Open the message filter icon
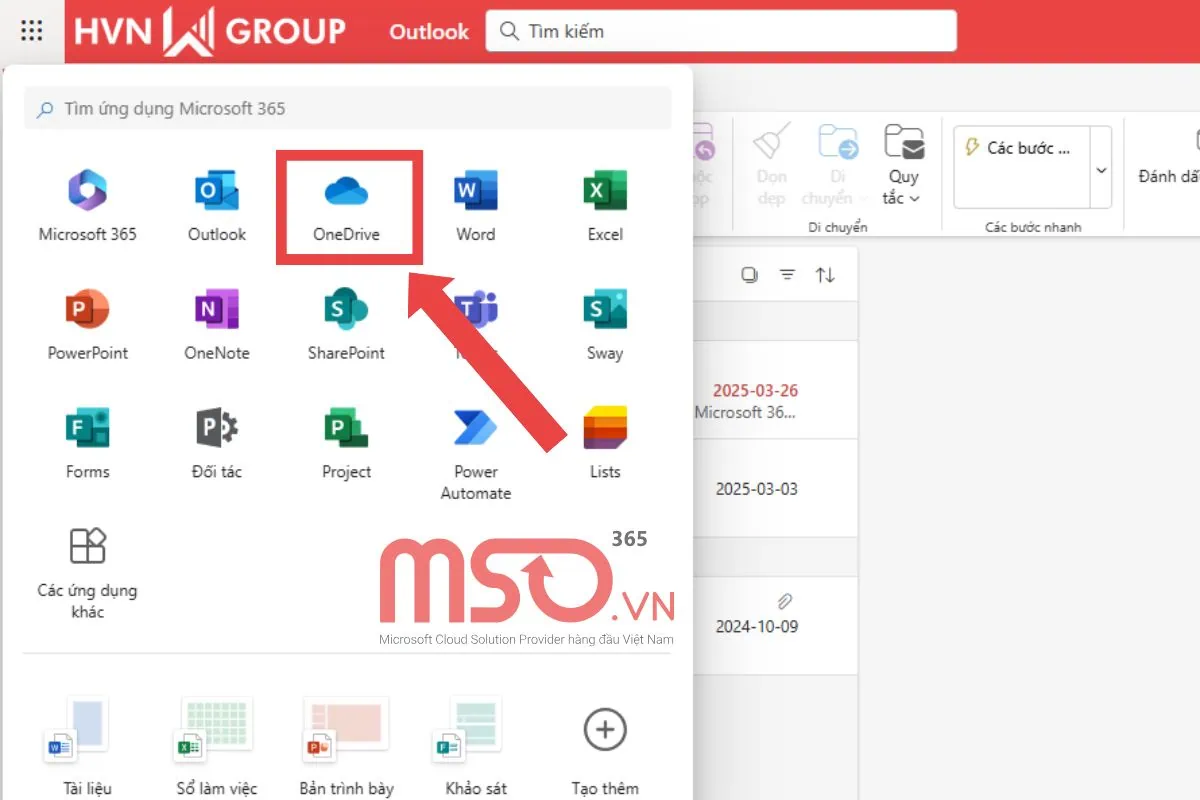The image size is (1200, 800). click(787, 275)
